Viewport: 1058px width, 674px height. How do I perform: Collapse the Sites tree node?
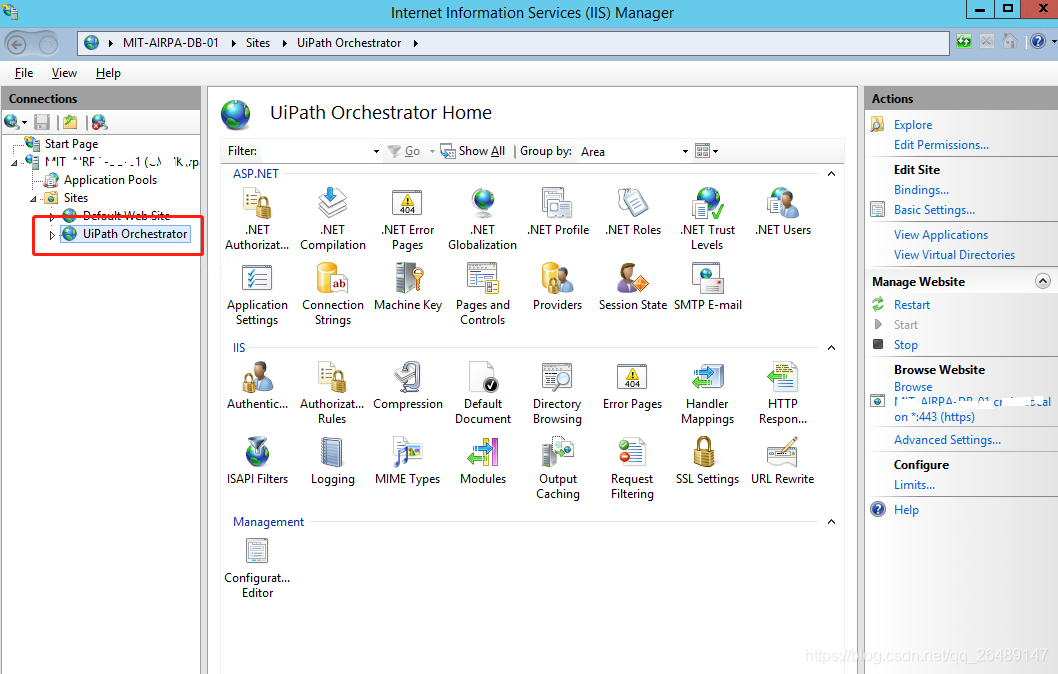point(33,199)
